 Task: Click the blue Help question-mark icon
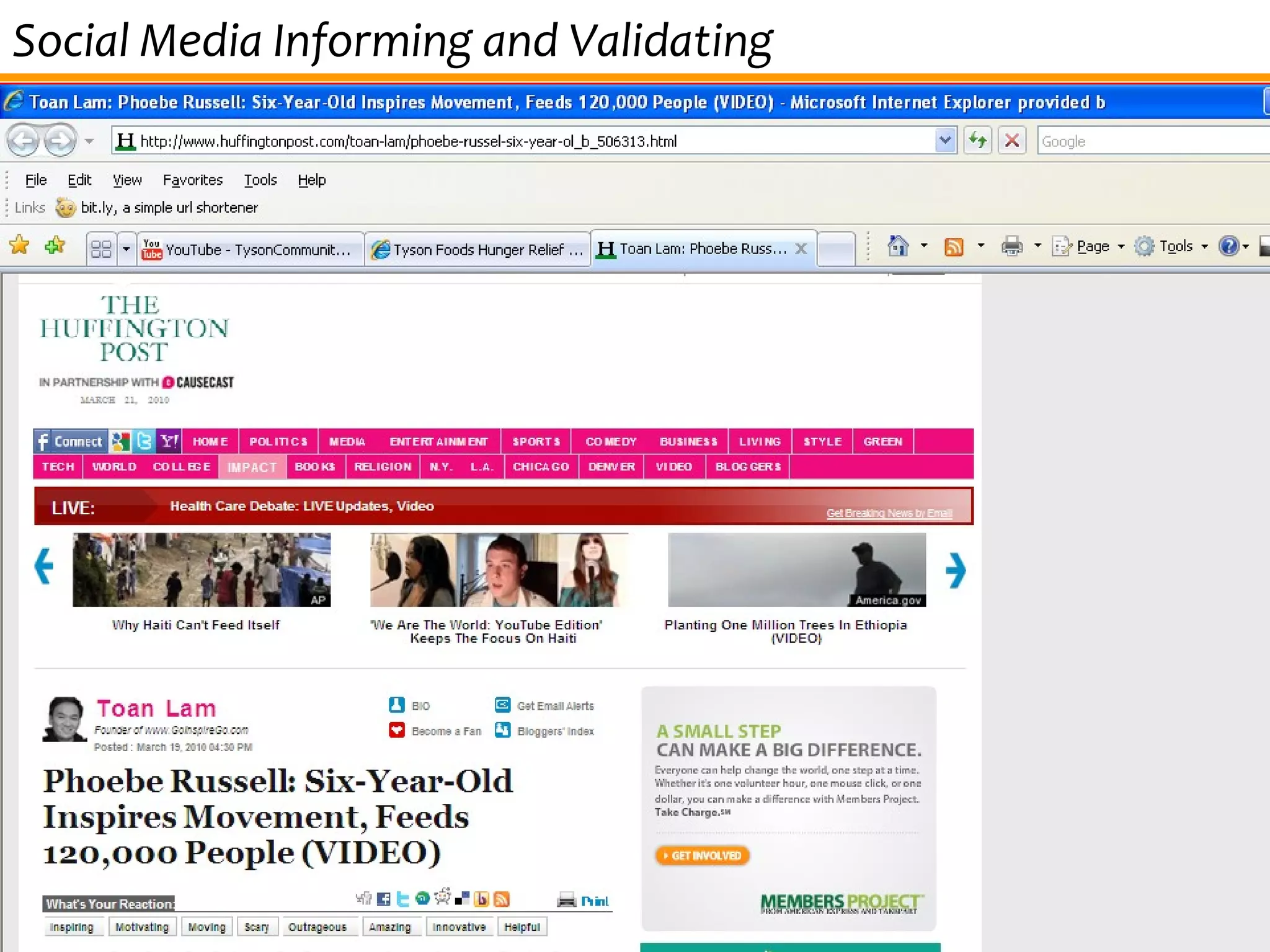click(x=1228, y=247)
